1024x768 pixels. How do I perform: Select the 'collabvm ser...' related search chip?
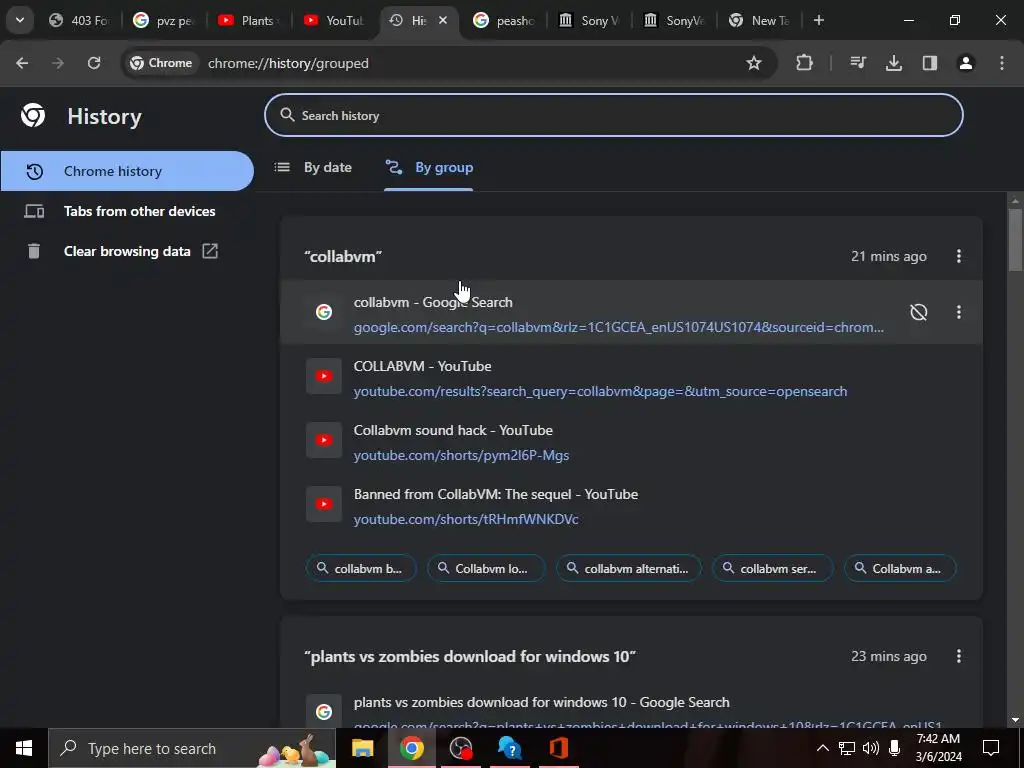tap(773, 568)
